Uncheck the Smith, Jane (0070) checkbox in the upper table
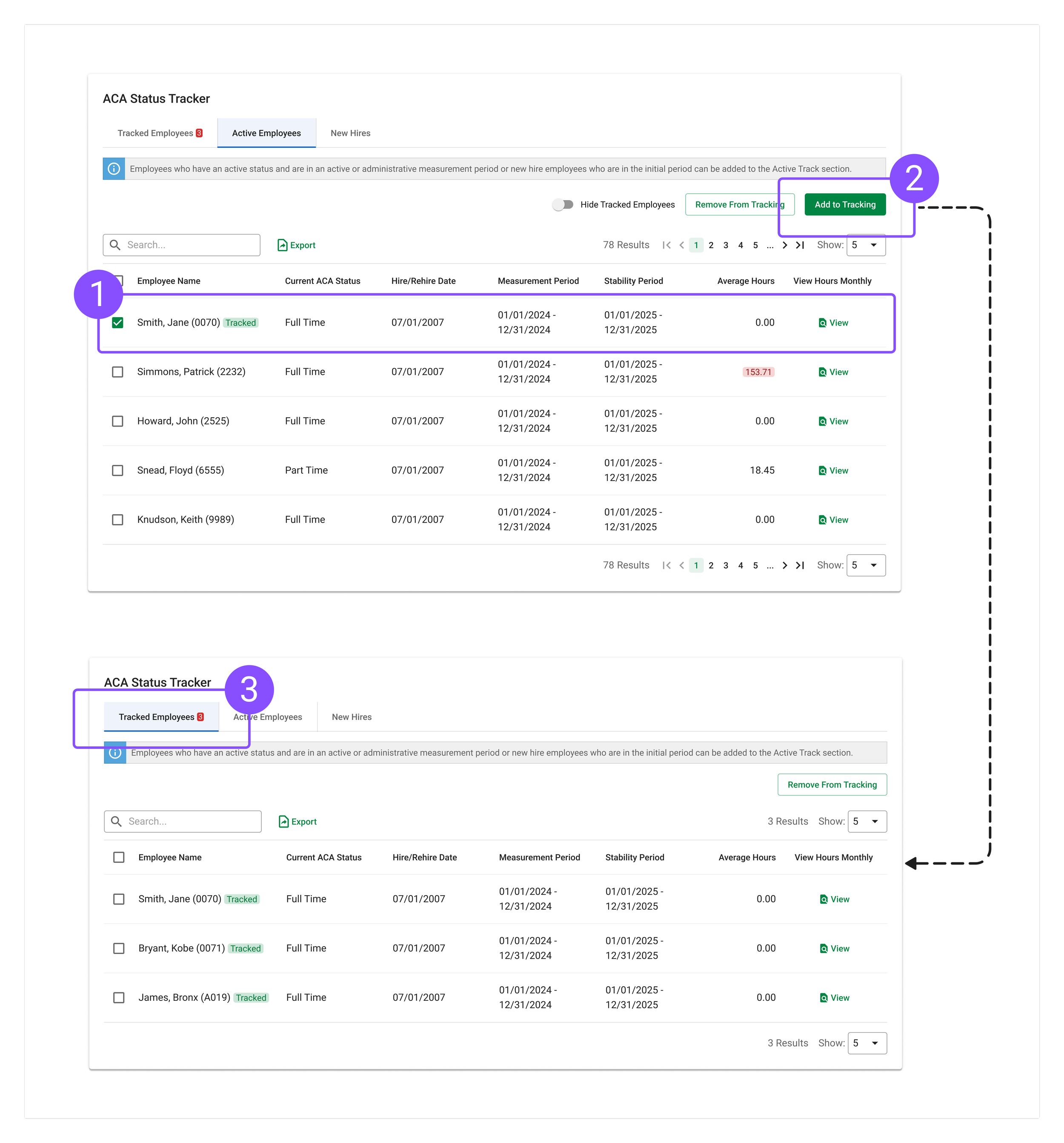This screenshot has height=1143, width=1064. [x=118, y=323]
